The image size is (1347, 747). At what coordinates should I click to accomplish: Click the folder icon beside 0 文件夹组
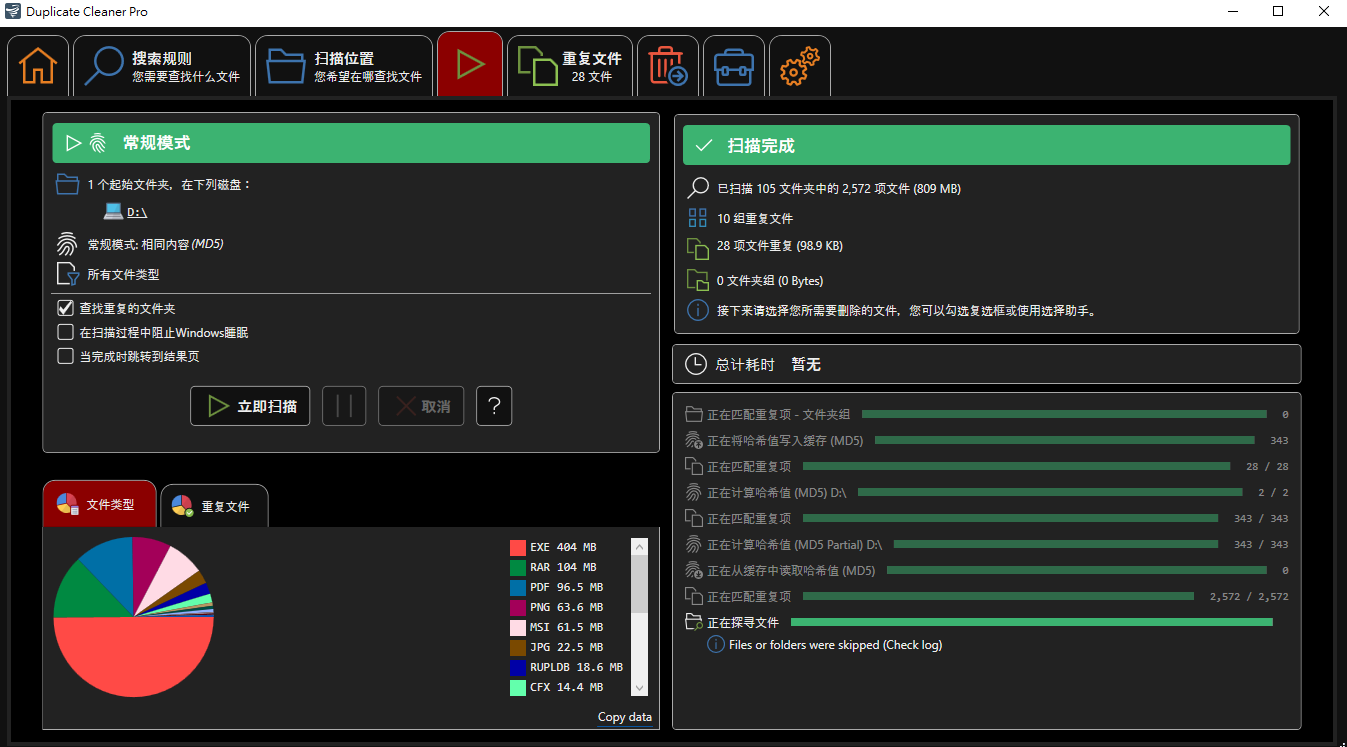pyautogui.click(x=698, y=280)
